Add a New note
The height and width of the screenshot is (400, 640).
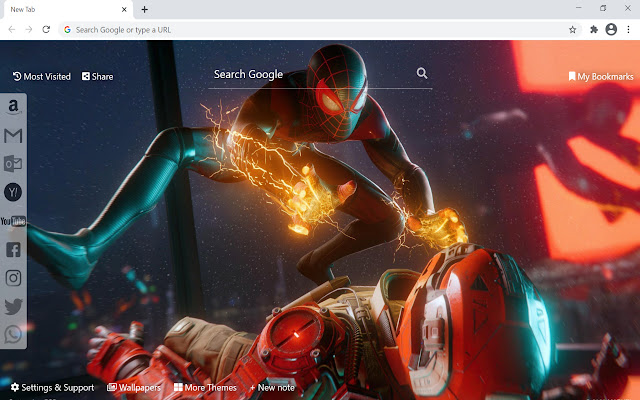272,387
